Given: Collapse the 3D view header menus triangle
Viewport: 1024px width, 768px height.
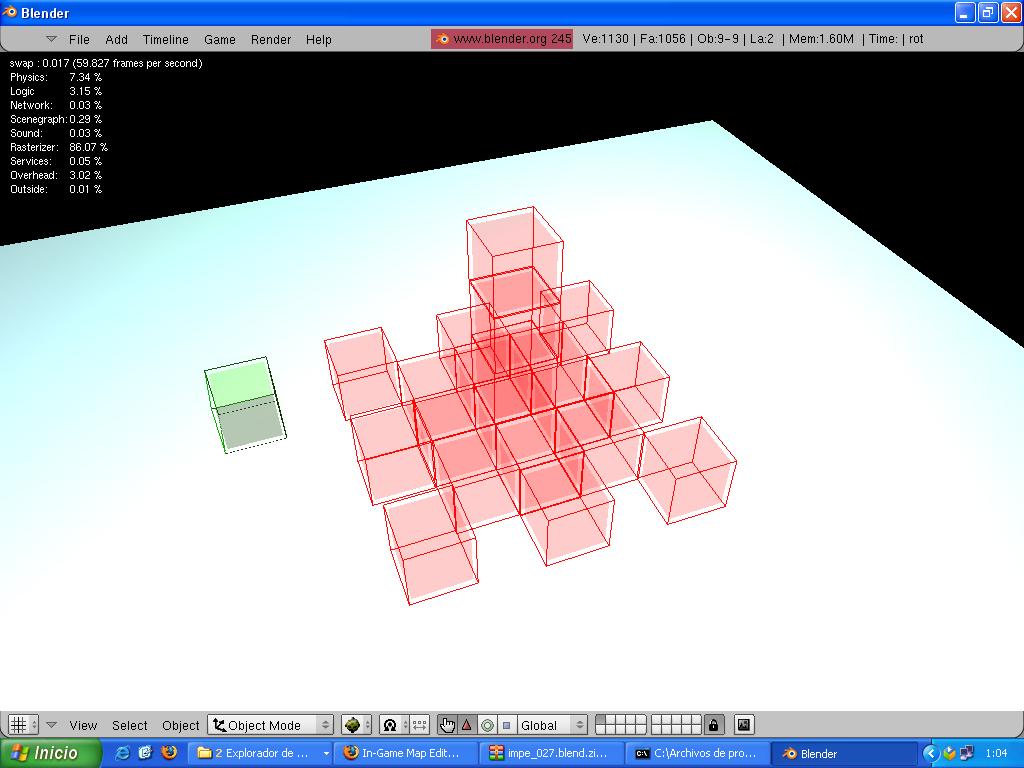Looking at the screenshot, I should (x=52, y=725).
